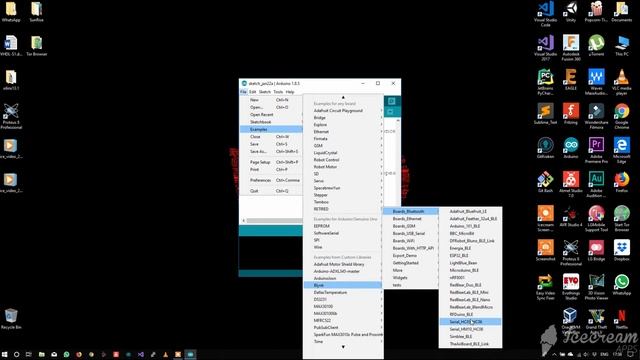The height and width of the screenshot is (360, 640).
Task: Open the Popcorn Time desktop icon
Action: [x=596, y=11]
